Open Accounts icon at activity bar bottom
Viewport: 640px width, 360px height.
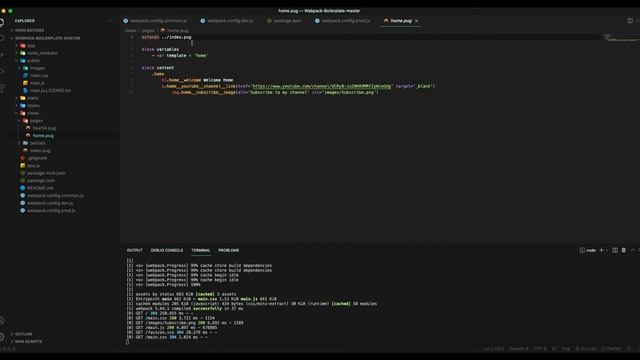click(x=2, y=321)
